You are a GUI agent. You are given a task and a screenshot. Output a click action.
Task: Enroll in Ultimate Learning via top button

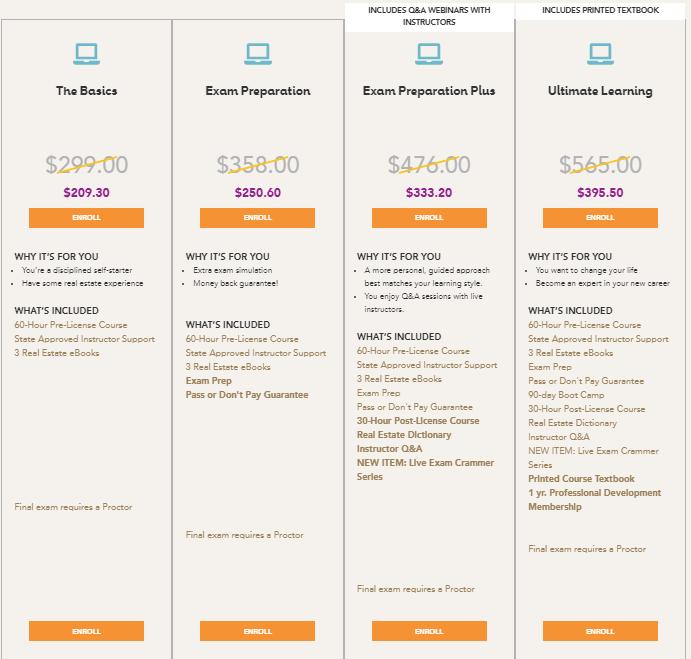[600, 218]
